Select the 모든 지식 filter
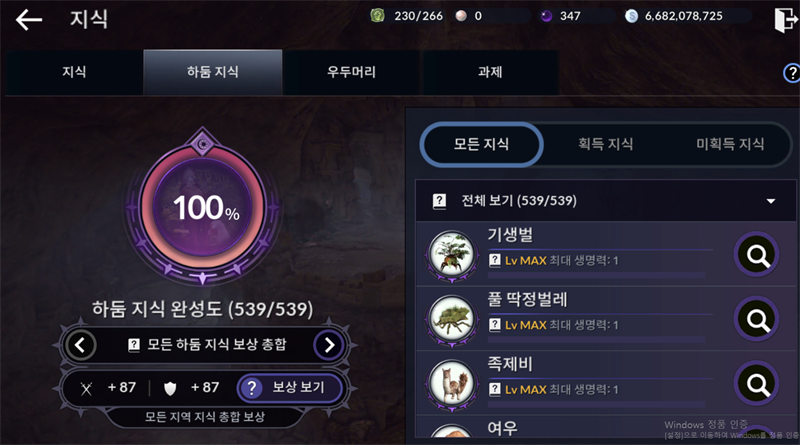Screen dimensions: 800x445 click(x=481, y=144)
